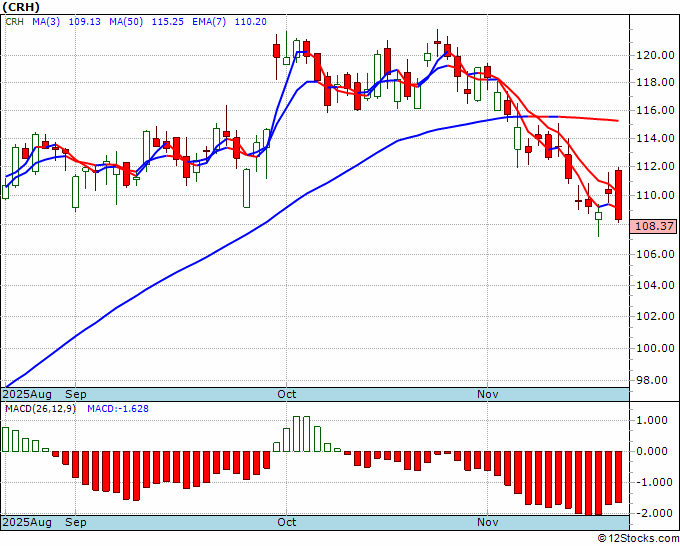Click the 1.000 MACD axis label
The image size is (680, 546).
pos(652,420)
